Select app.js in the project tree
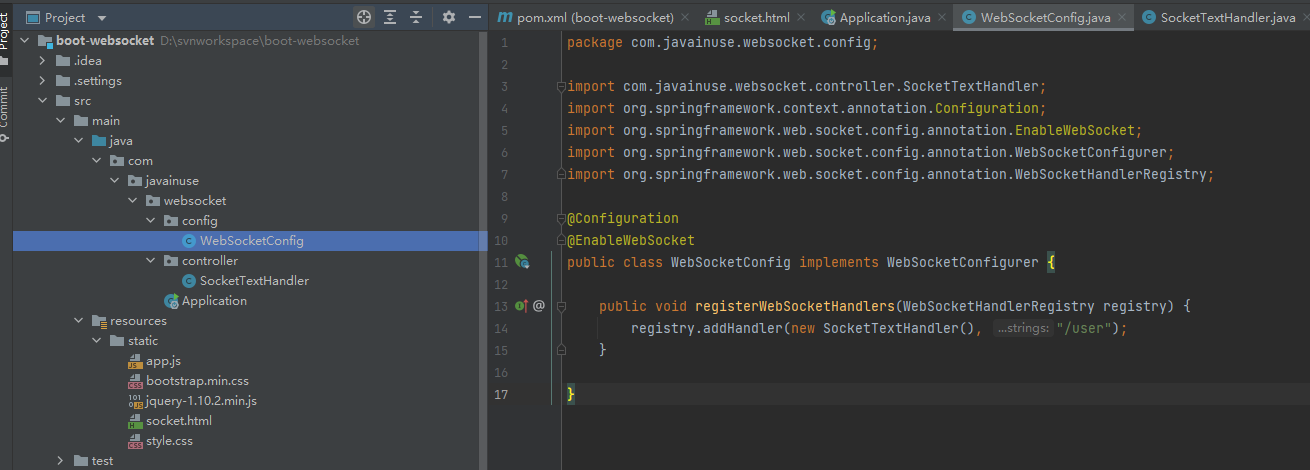Image resolution: width=1310 pixels, height=470 pixels. pos(163,361)
